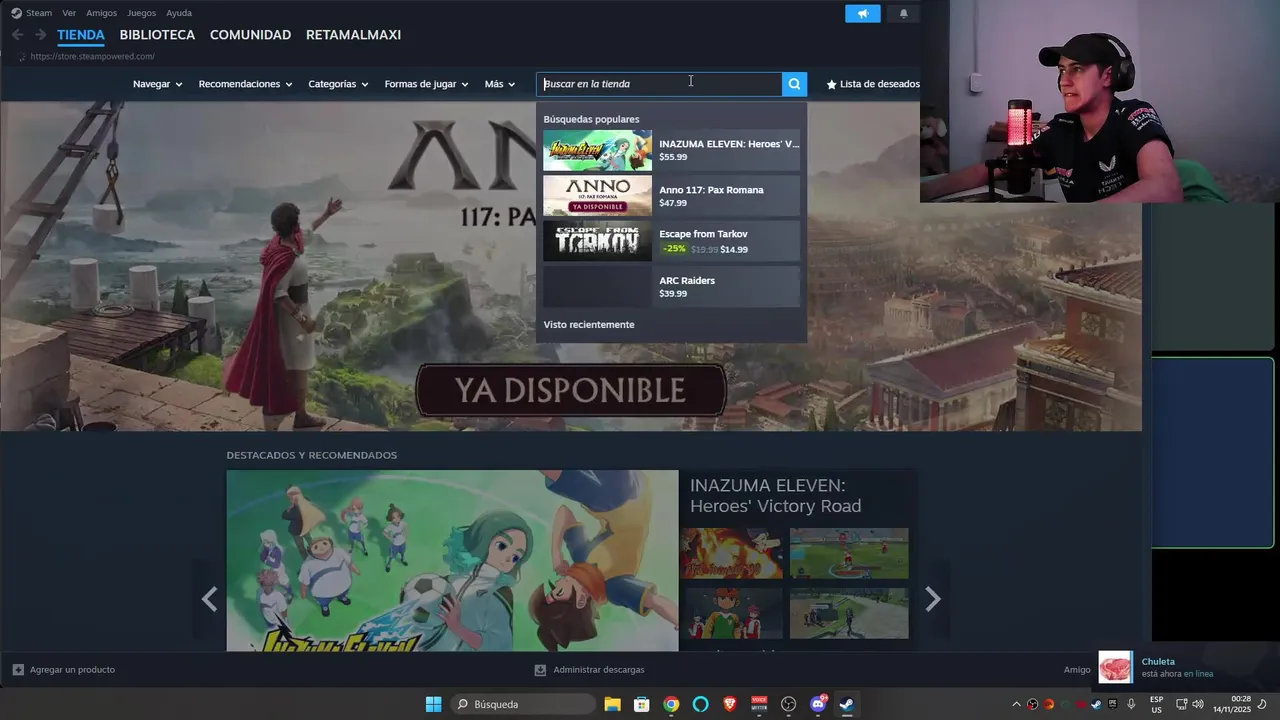Open the Amigos menu

coord(101,13)
